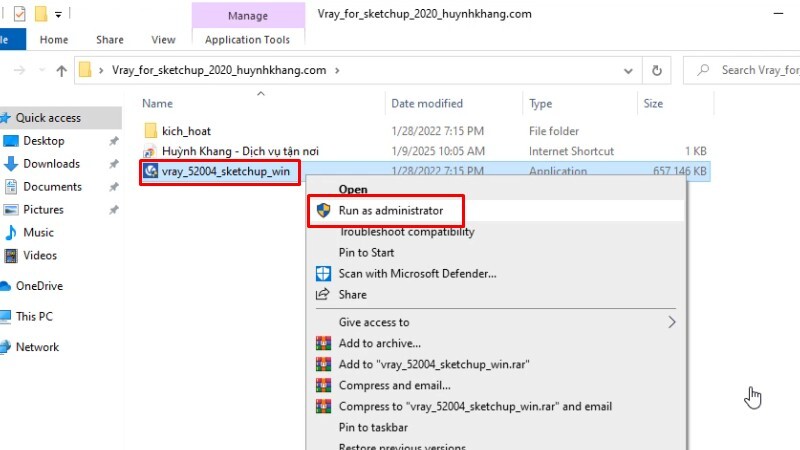800x450 pixels.
Task: Open the recent locations dropdown arrow
Action: tap(42, 70)
